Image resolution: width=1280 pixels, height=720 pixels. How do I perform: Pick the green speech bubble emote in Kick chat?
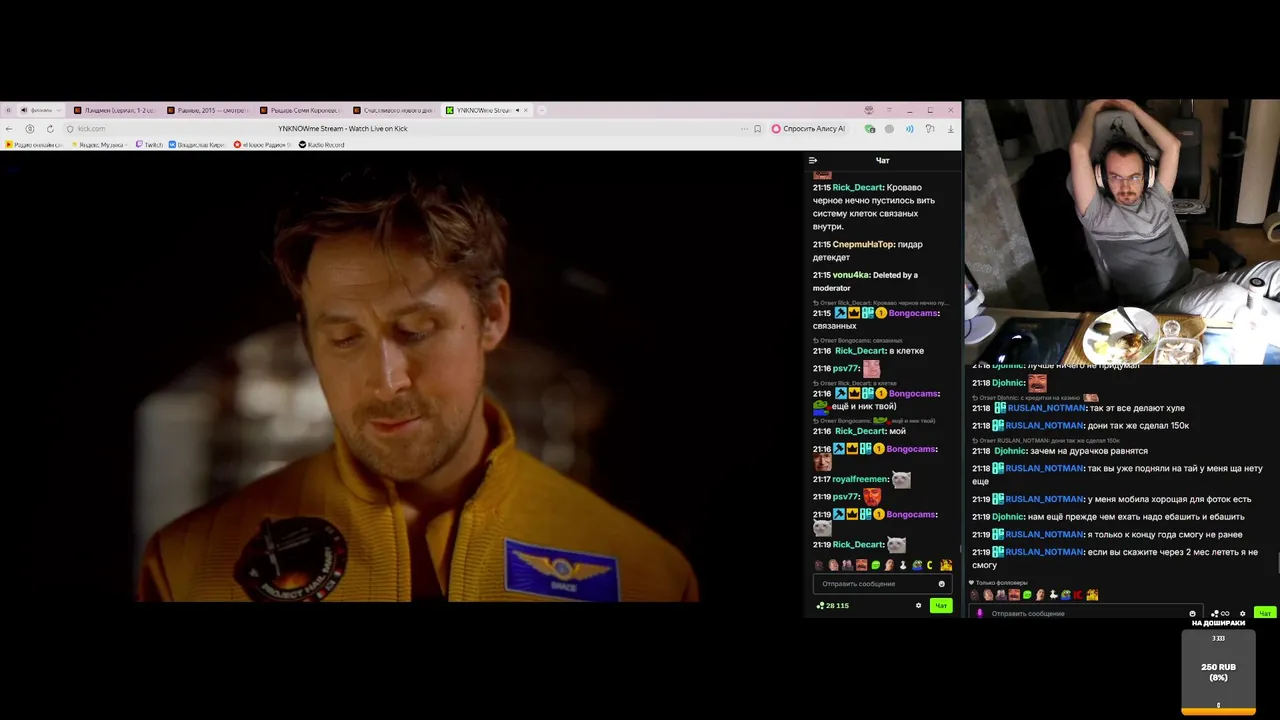(875, 565)
